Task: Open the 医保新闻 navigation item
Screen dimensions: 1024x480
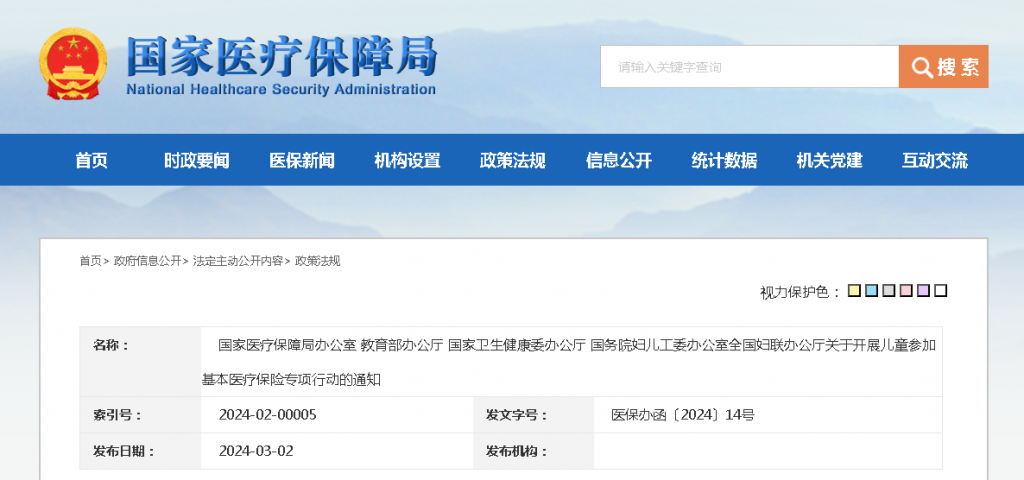Action: [302, 160]
